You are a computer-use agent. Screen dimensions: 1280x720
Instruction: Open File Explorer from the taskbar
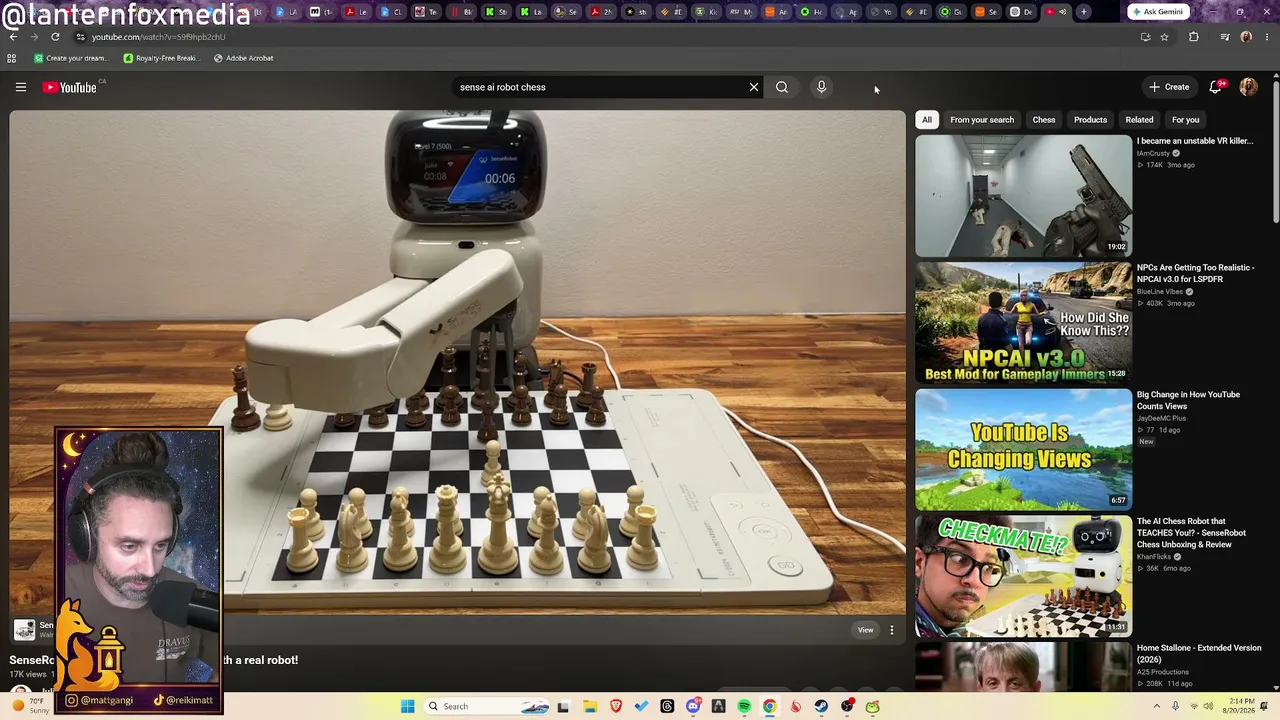590,706
